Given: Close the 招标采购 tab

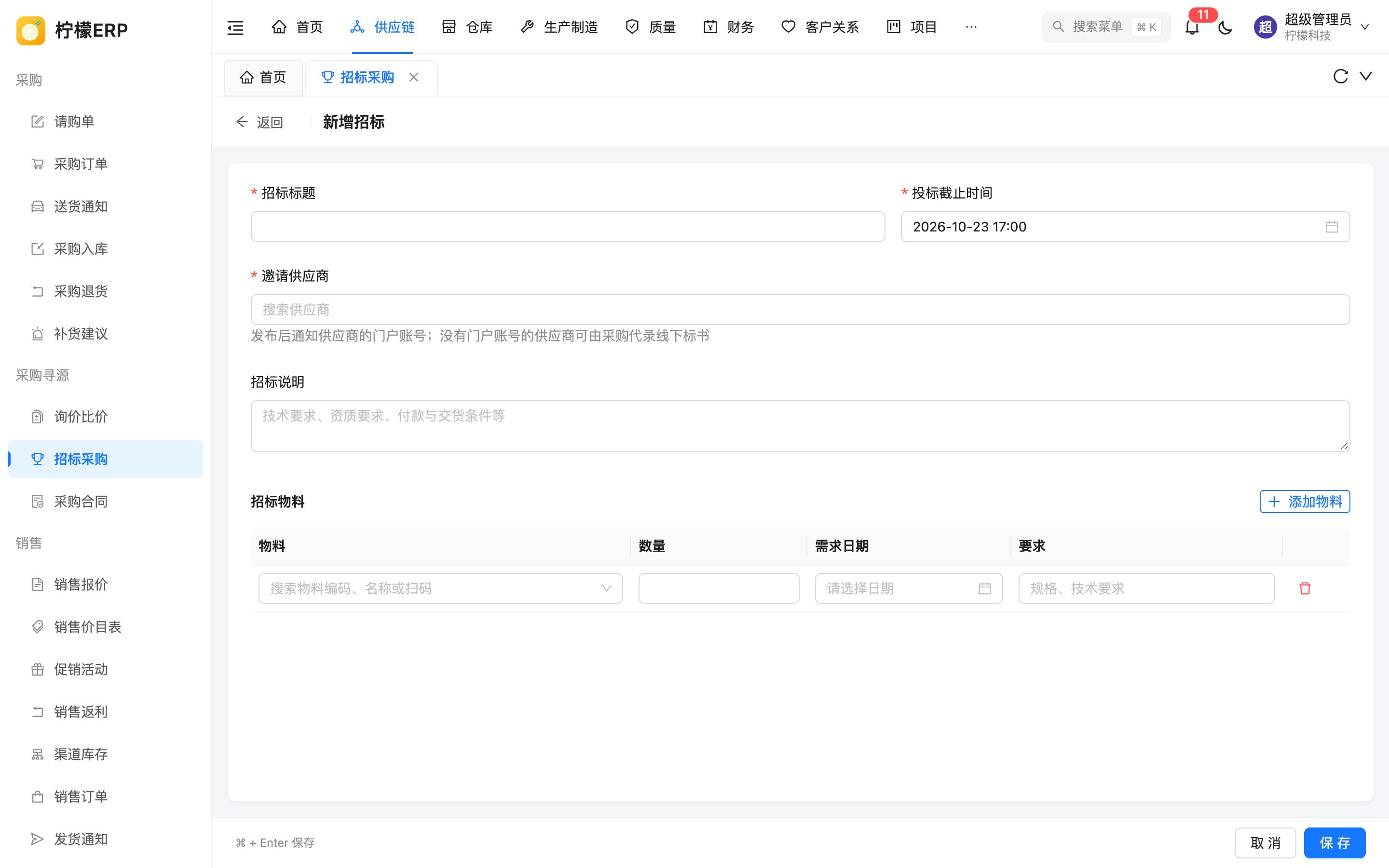Looking at the screenshot, I should point(414,77).
